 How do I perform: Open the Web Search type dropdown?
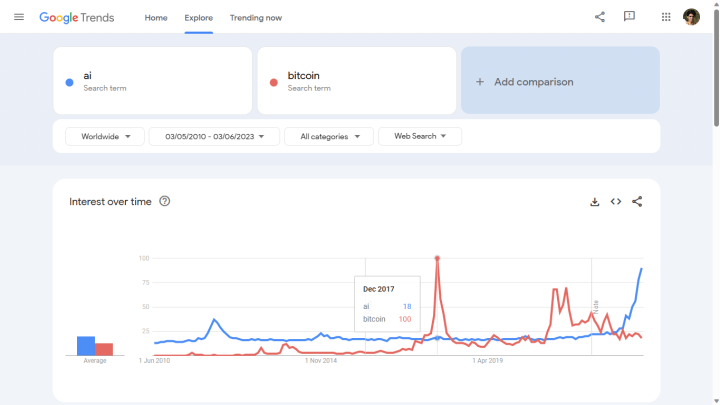[x=420, y=136]
